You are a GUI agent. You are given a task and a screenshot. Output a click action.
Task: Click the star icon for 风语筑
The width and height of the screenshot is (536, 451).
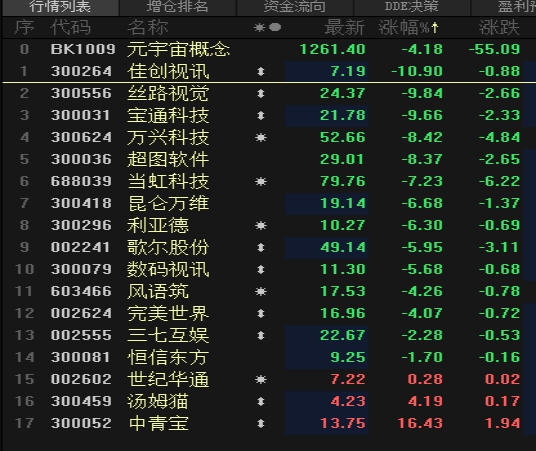pyautogui.click(x=261, y=292)
